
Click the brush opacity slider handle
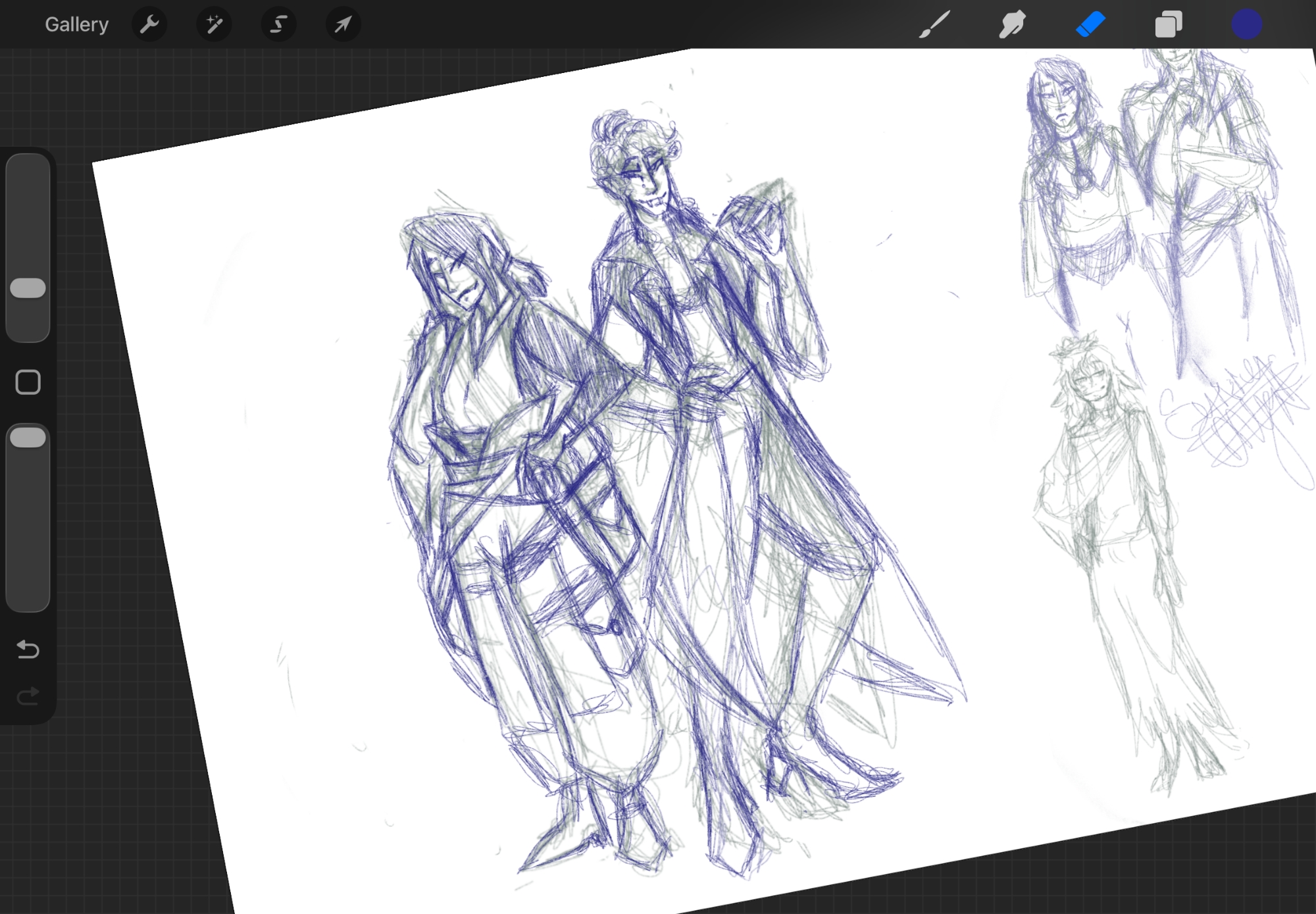(x=28, y=438)
